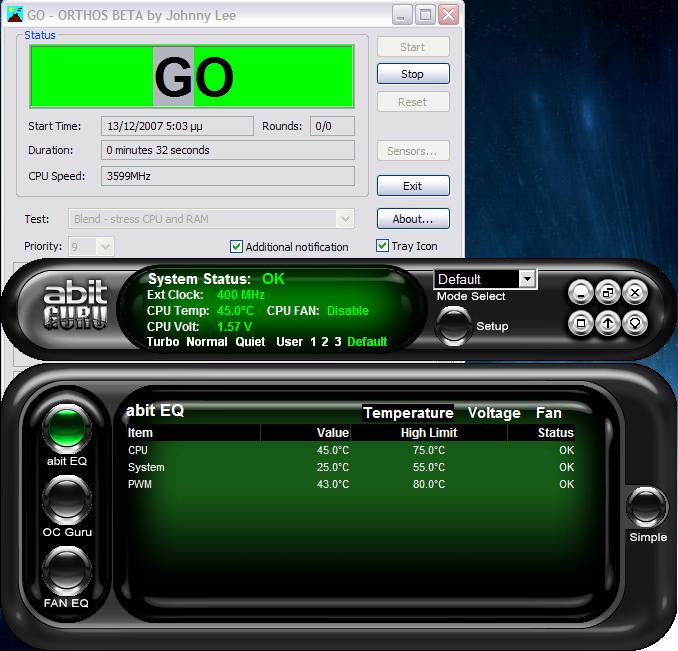Select the System row in temperature table
The height and width of the screenshot is (651, 678).
coord(351,467)
